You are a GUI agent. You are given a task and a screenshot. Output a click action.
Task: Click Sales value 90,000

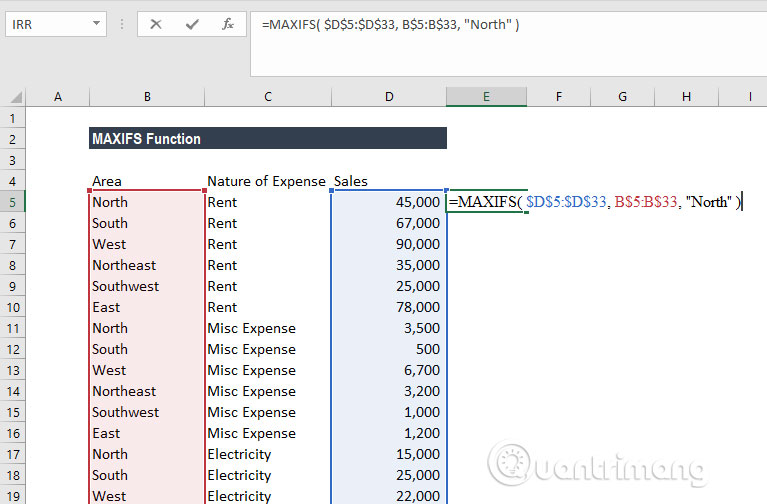pyautogui.click(x=418, y=244)
